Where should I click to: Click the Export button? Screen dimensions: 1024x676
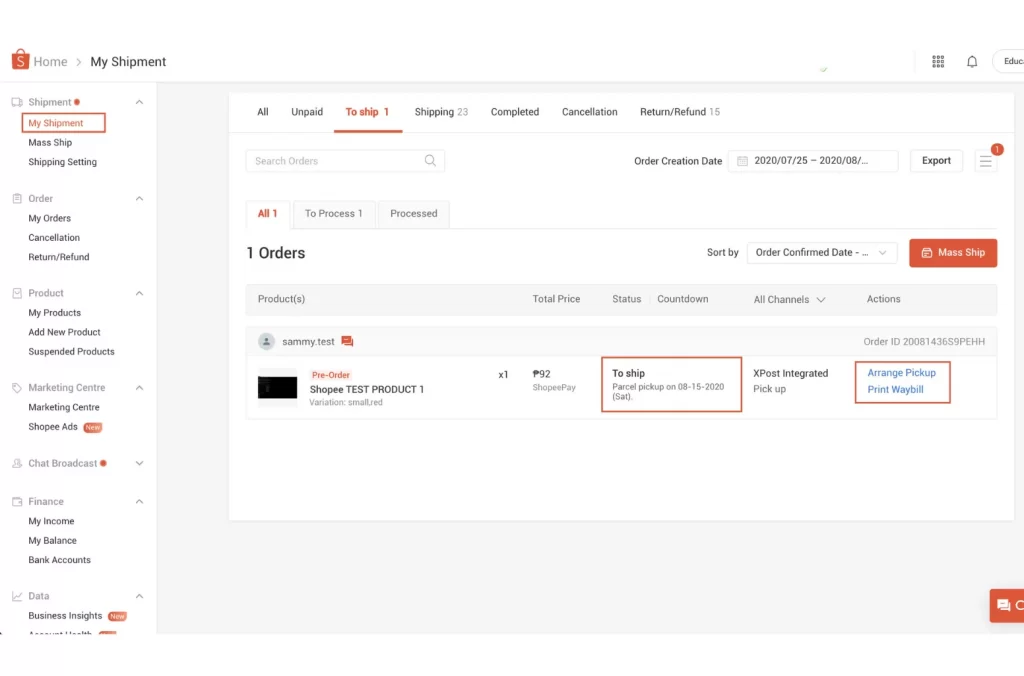pyautogui.click(x=936, y=161)
